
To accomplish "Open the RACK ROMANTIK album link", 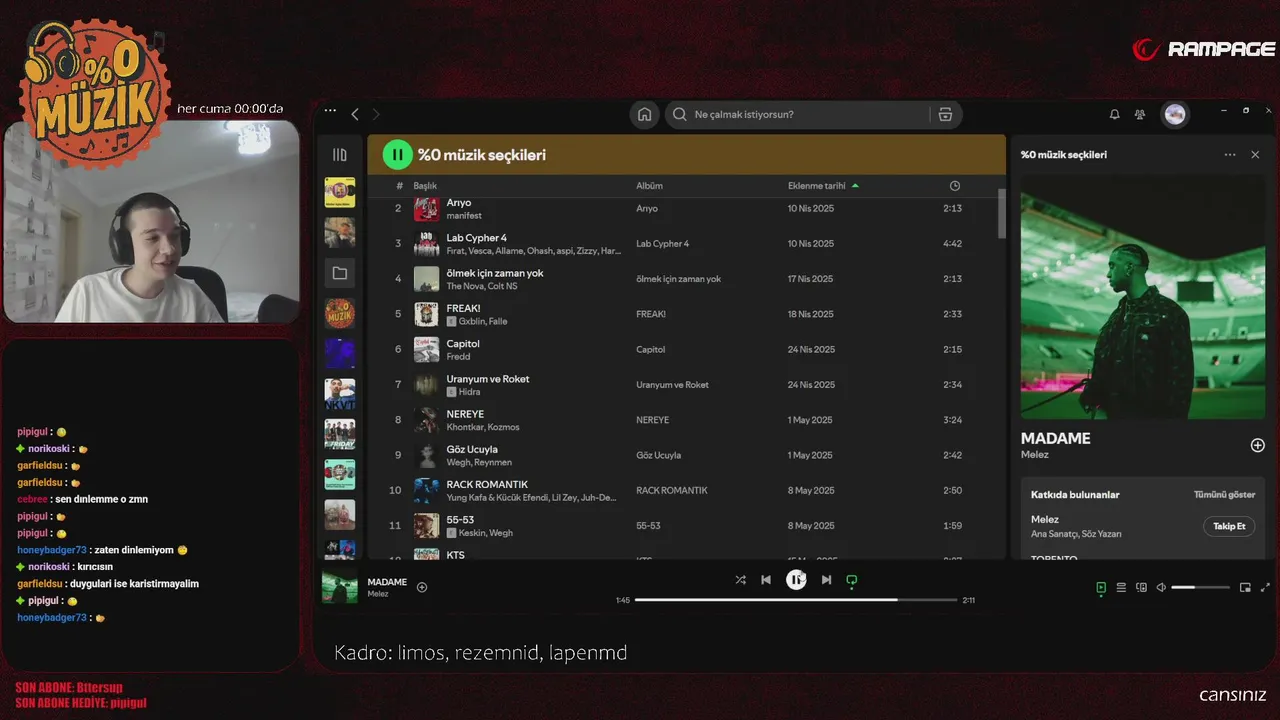I will tap(671, 490).
